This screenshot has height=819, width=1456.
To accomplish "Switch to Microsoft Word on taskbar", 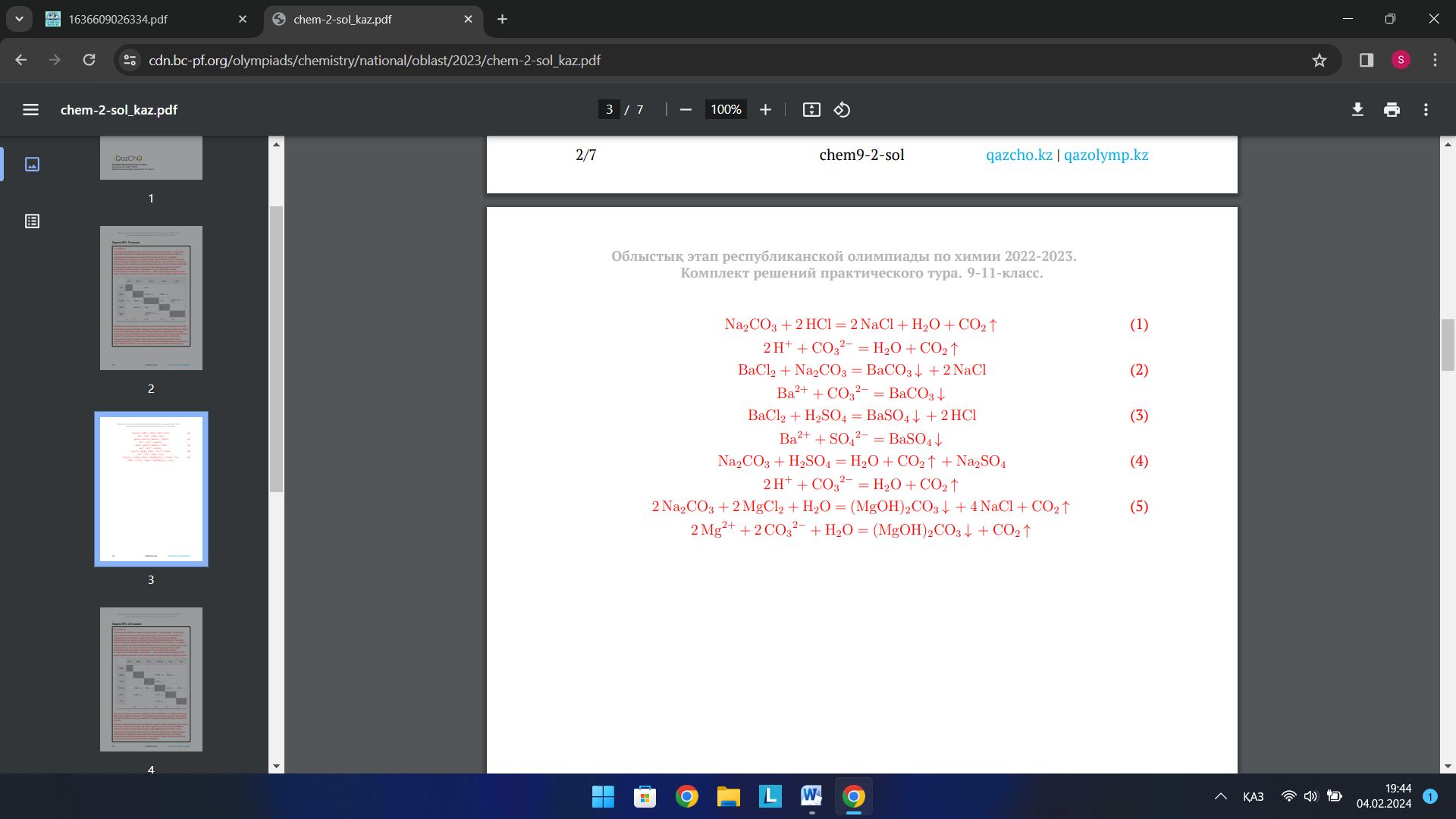I will pyautogui.click(x=811, y=796).
